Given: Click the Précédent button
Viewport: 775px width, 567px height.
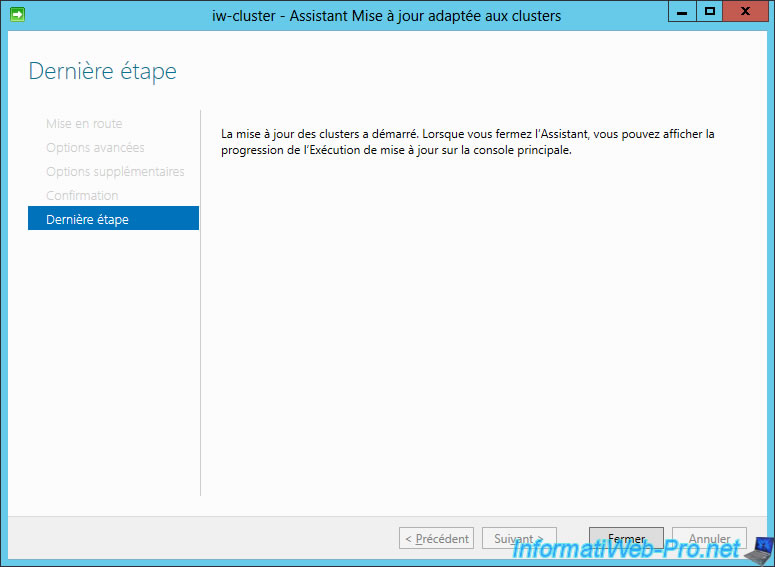Looking at the screenshot, I should (x=436, y=538).
